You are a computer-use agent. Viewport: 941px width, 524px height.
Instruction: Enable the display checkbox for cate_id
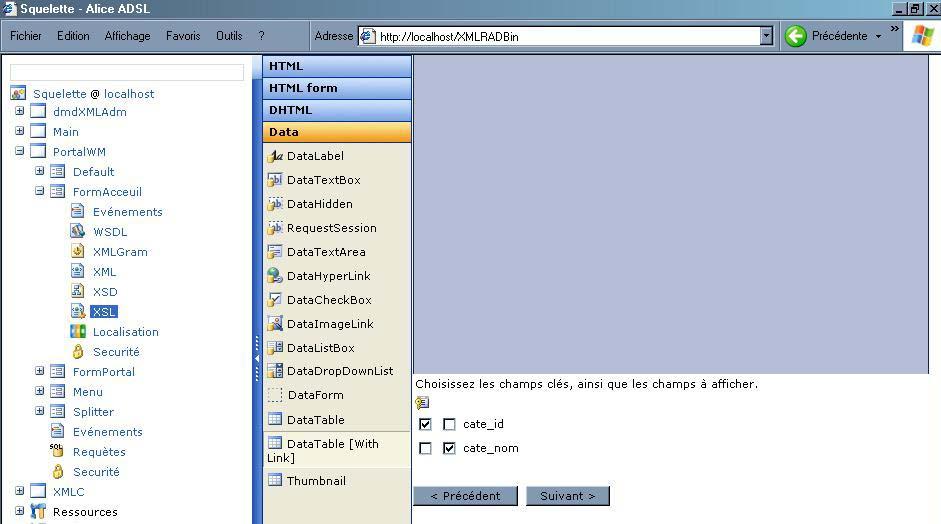tap(449, 424)
